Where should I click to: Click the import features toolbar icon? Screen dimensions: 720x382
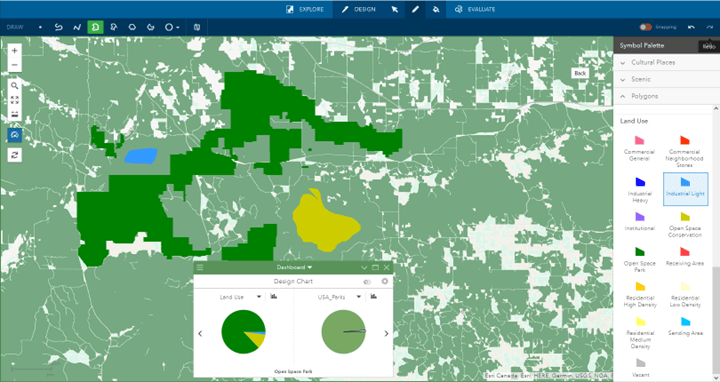point(197,27)
